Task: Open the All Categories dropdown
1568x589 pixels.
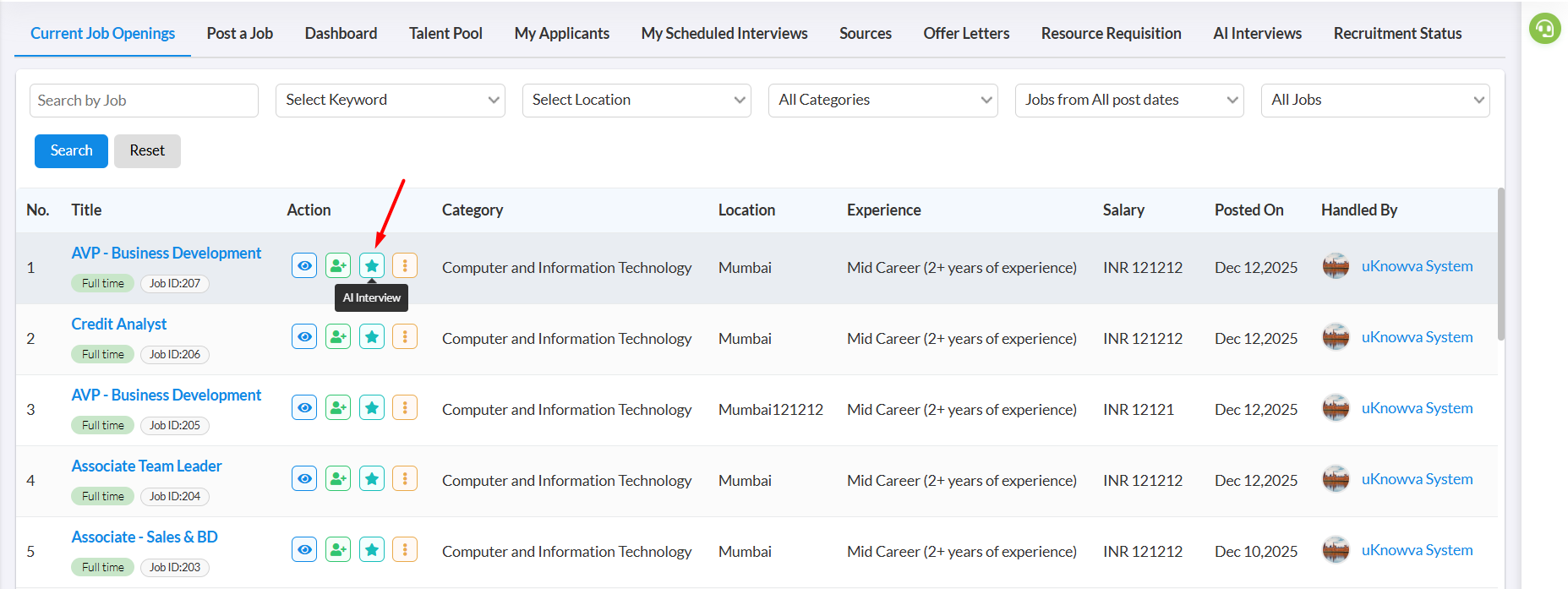Action: coord(882,101)
